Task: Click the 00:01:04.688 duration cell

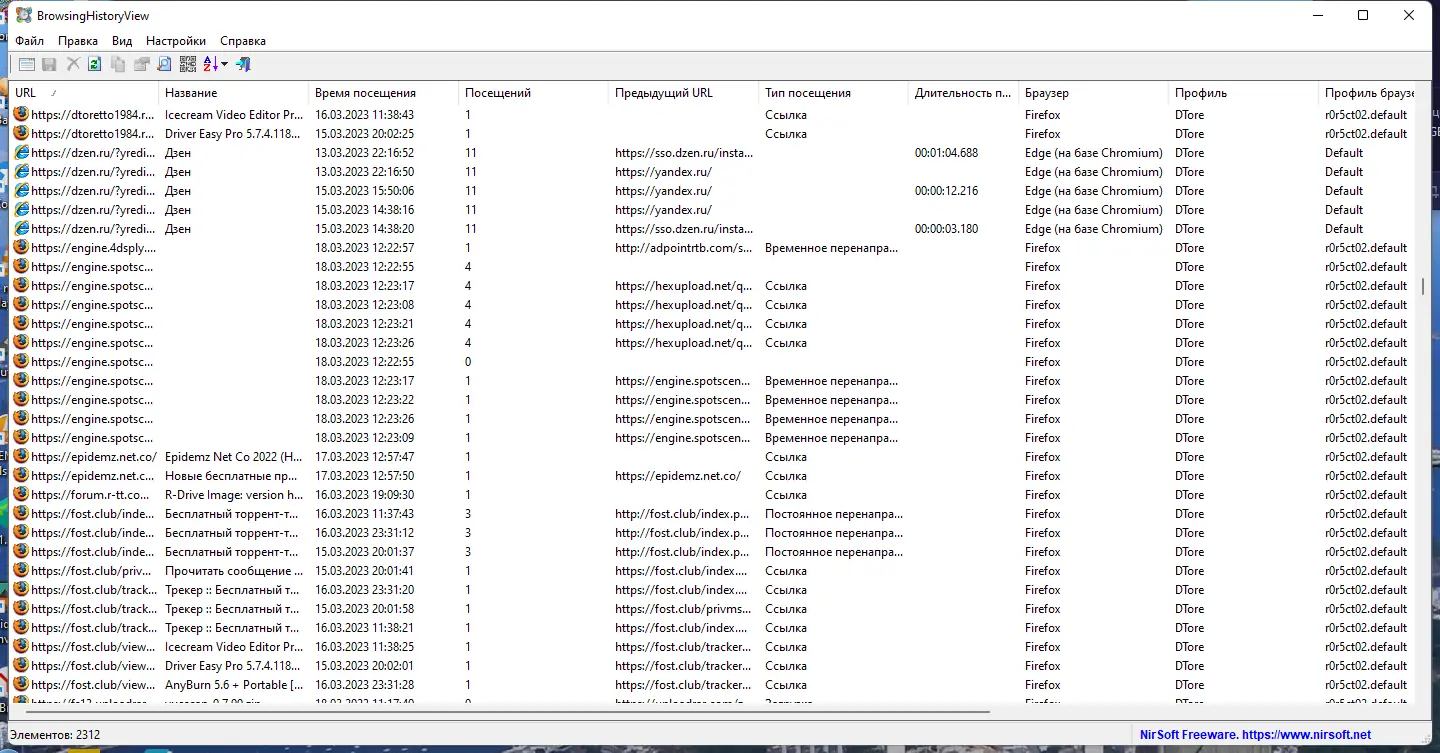Action: click(946, 153)
